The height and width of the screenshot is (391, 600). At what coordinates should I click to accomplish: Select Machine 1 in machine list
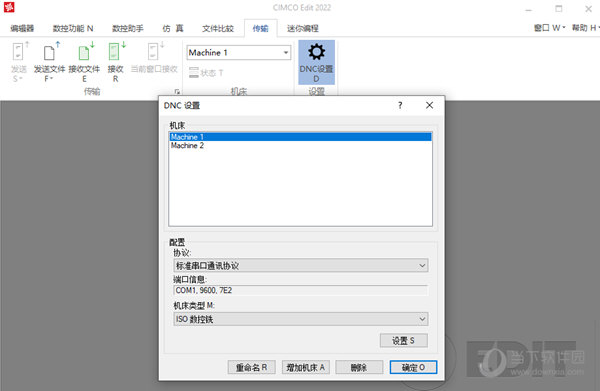(301, 137)
